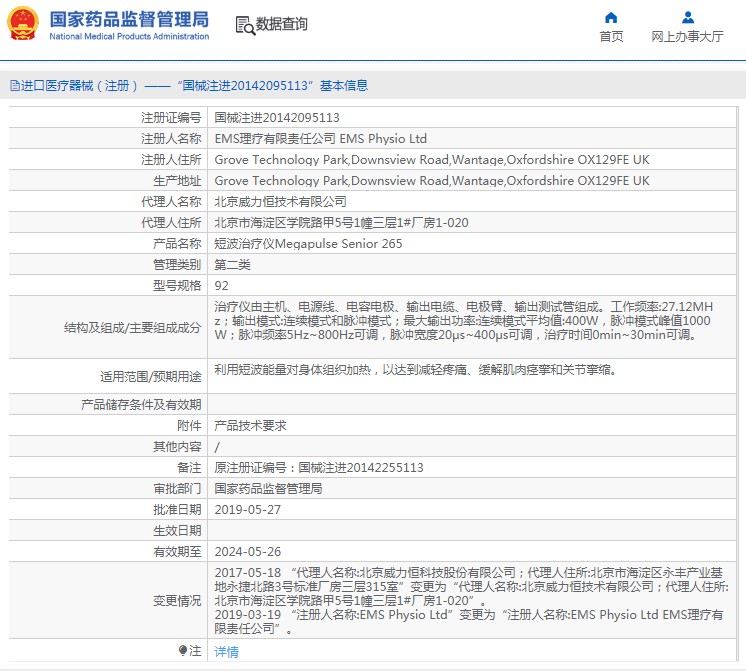This screenshot has height=671, width=746.
Task: Click the 产品名称 row label
Action: pos(177,243)
